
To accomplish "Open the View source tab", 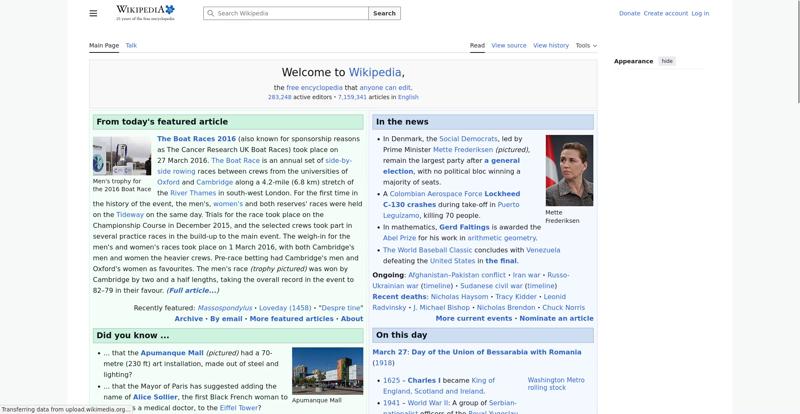I will point(509,45).
